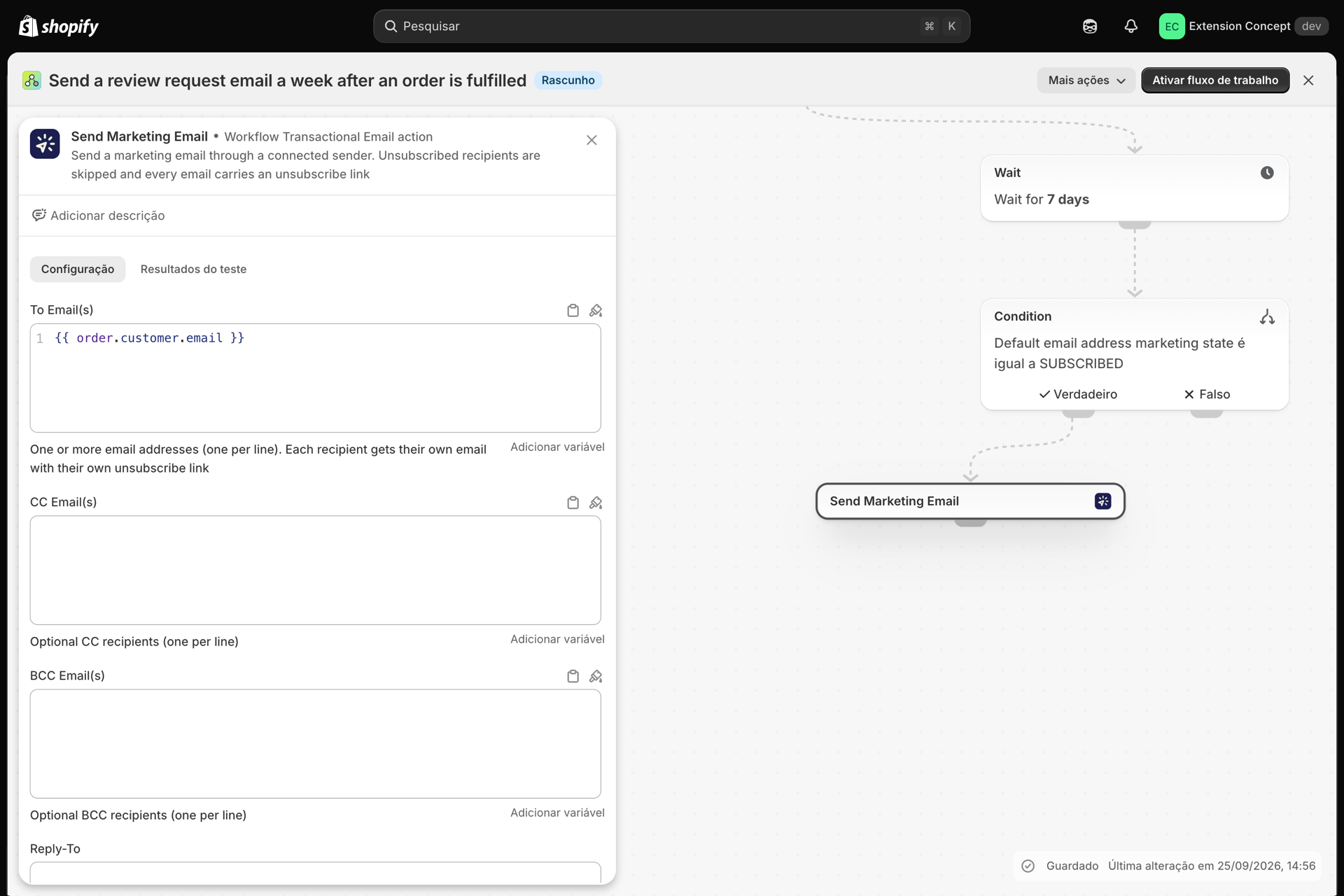This screenshot has height=896, width=1344.
Task: Focus the Pesquisar search field
Action: [x=671, y=26]
